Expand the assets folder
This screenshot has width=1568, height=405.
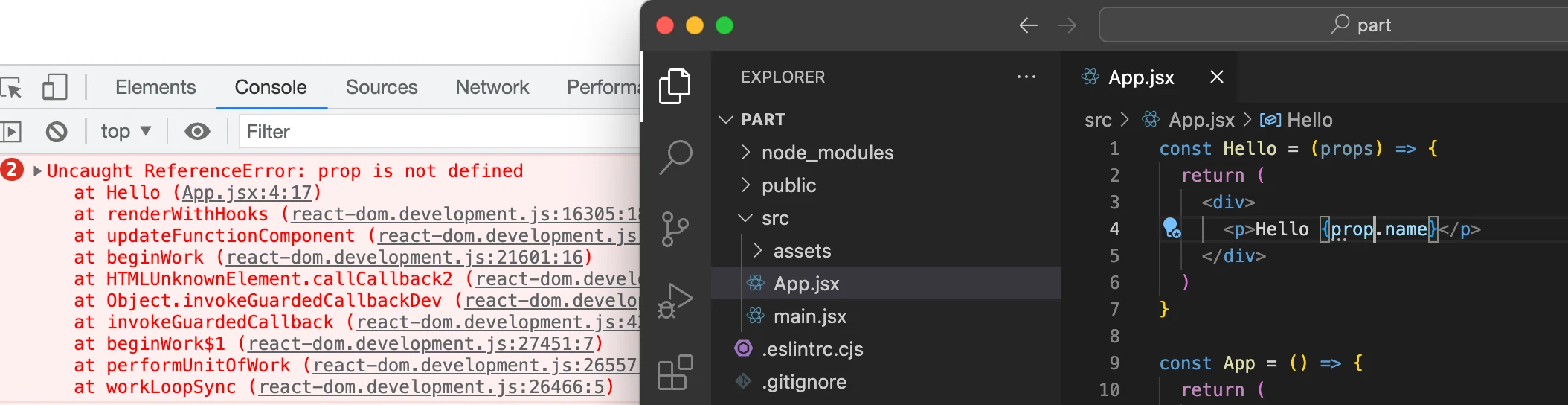pyautogui.click(x=886, y=251)
